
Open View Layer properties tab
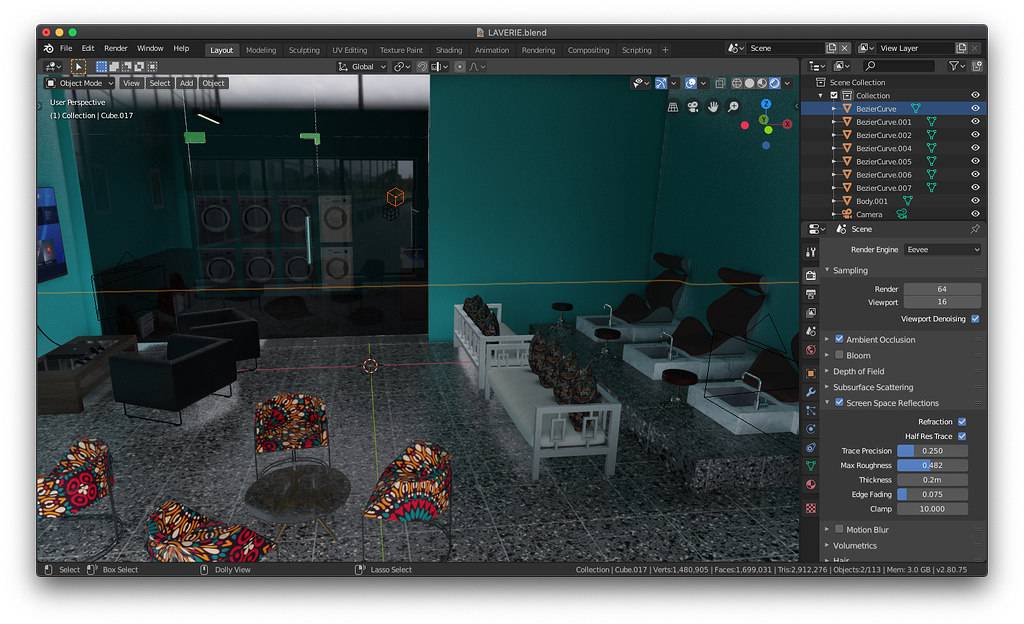pyautogui.click(x=810, y=313)
